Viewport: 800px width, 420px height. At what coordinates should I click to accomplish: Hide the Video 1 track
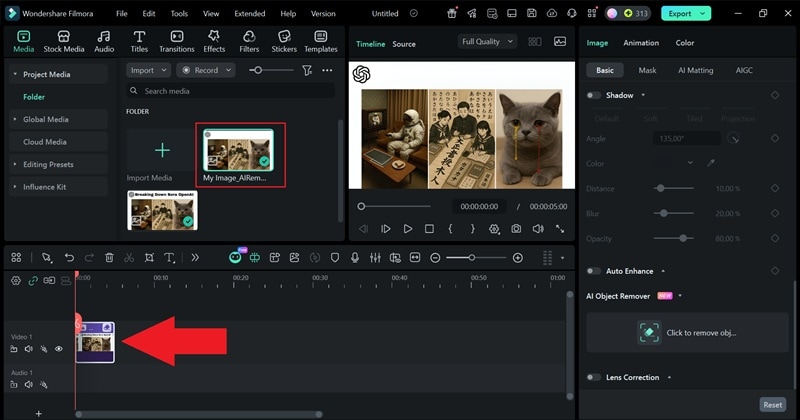(59, 349)
